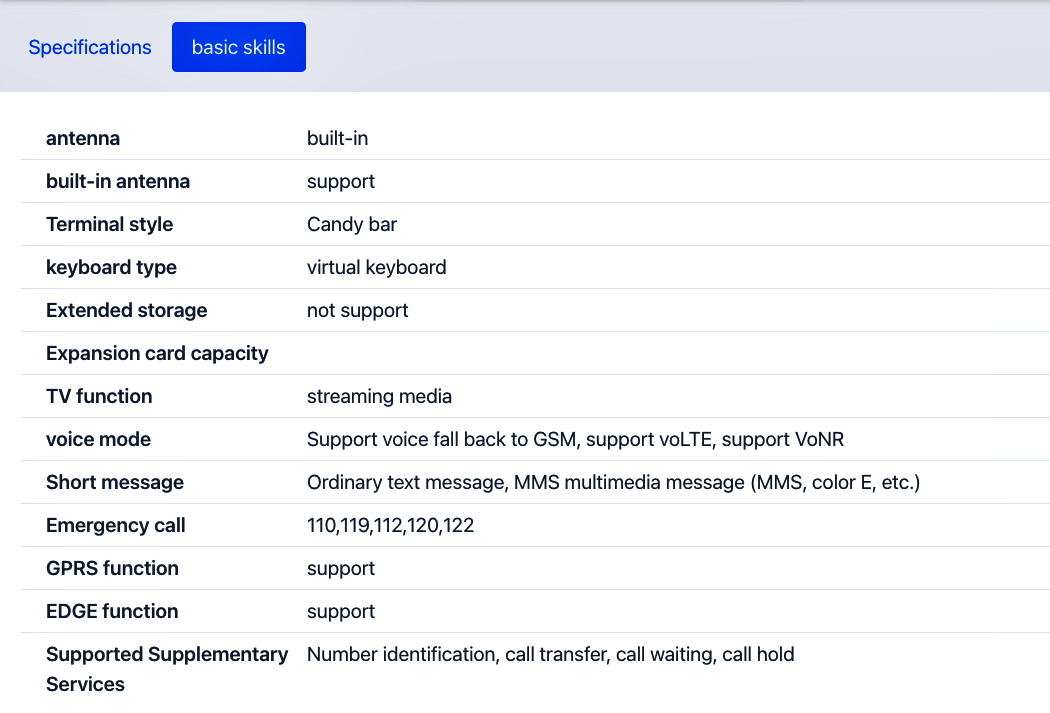
Task: Click the antenna row label
Action: pos(83,138)
